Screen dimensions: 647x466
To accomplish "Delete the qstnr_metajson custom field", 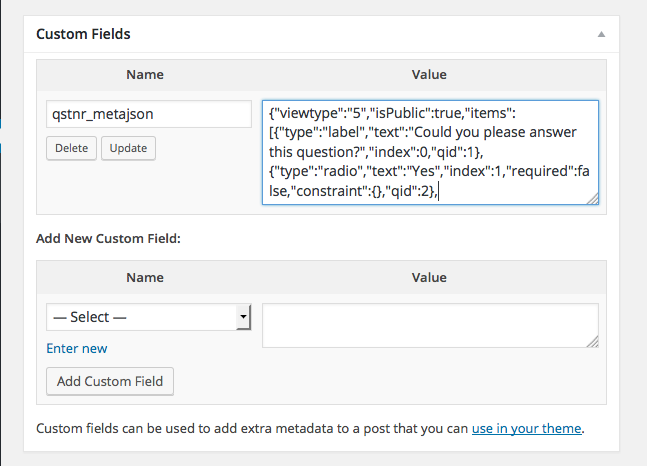I will [71, 148].
